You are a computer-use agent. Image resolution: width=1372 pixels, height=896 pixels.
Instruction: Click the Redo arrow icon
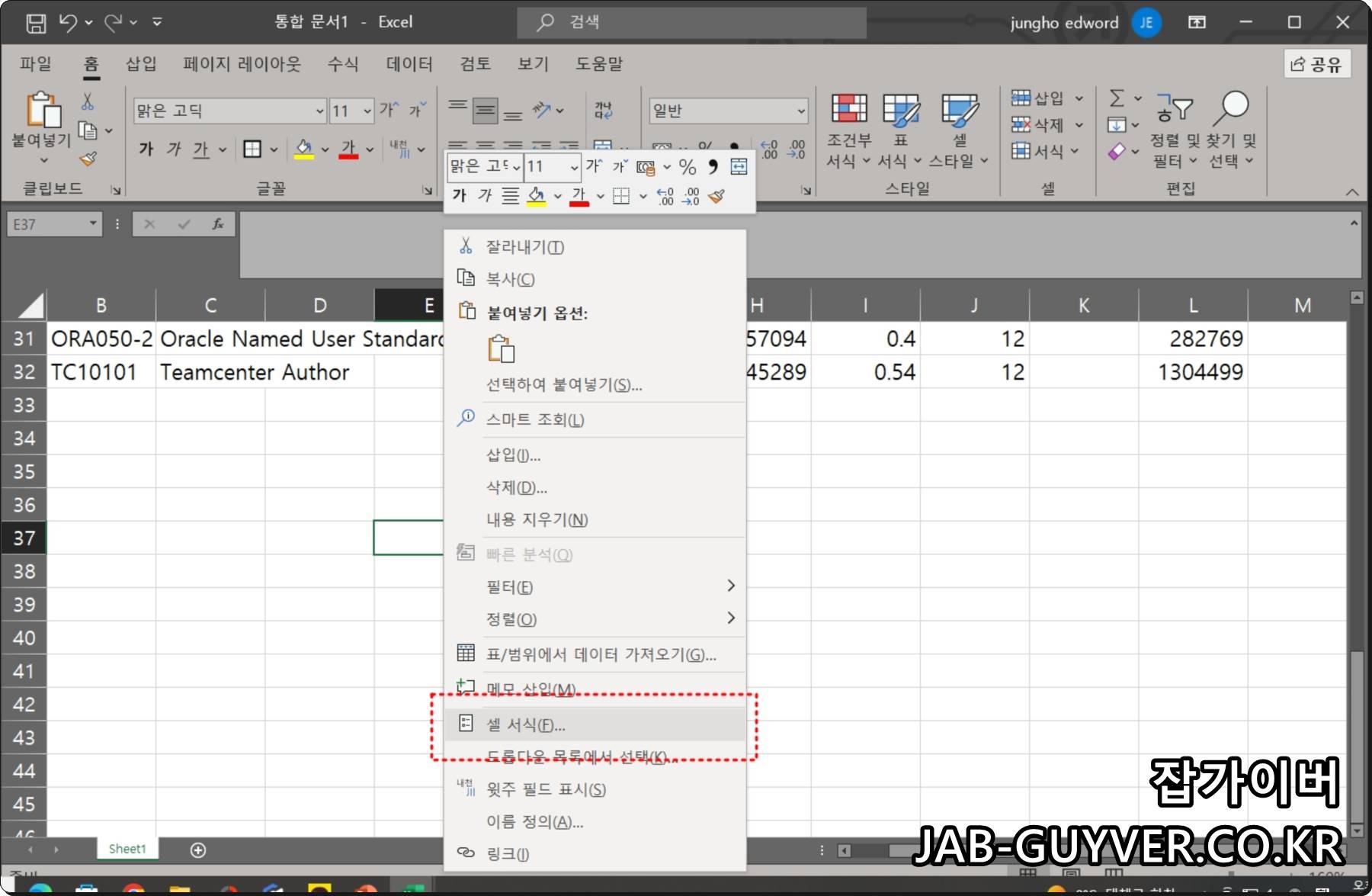[114, 23]
